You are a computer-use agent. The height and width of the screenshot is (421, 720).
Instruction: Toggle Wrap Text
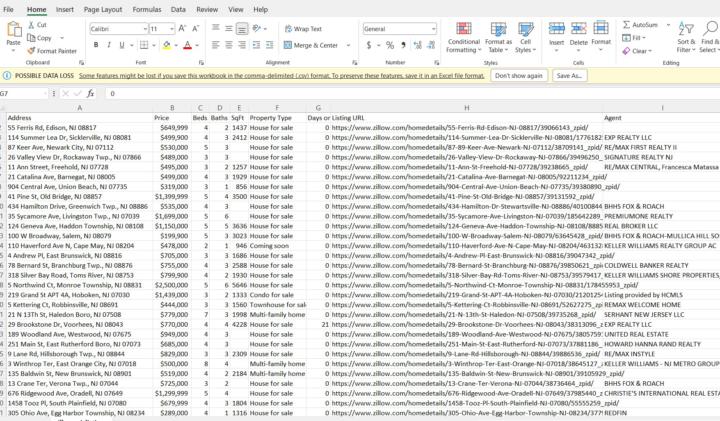click(x=303, y=29)
